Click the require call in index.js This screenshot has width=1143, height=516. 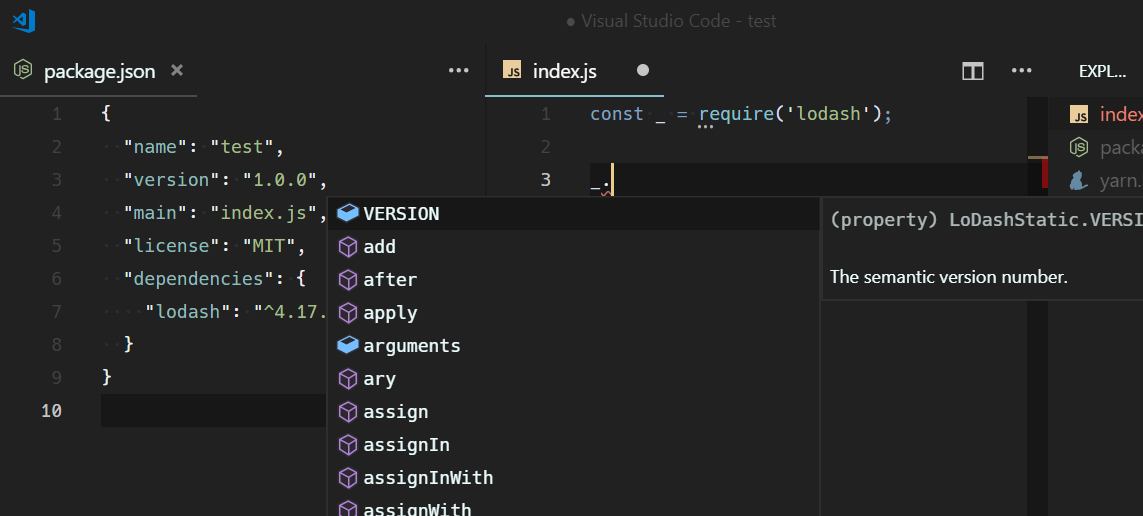[736, 114]
